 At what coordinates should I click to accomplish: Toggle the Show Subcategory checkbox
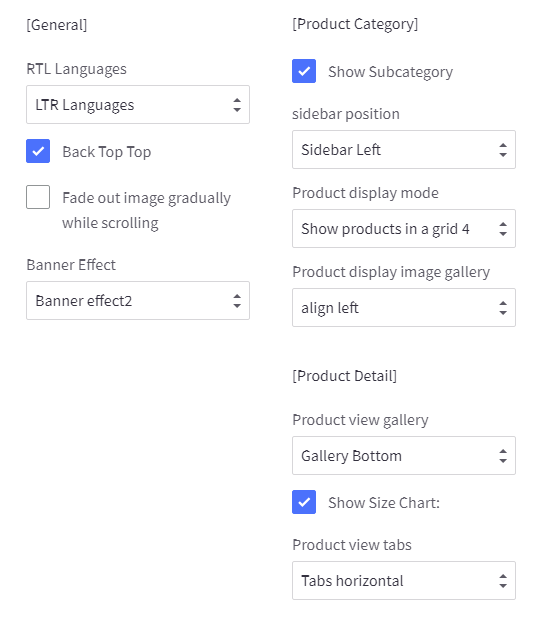(304, 71)
